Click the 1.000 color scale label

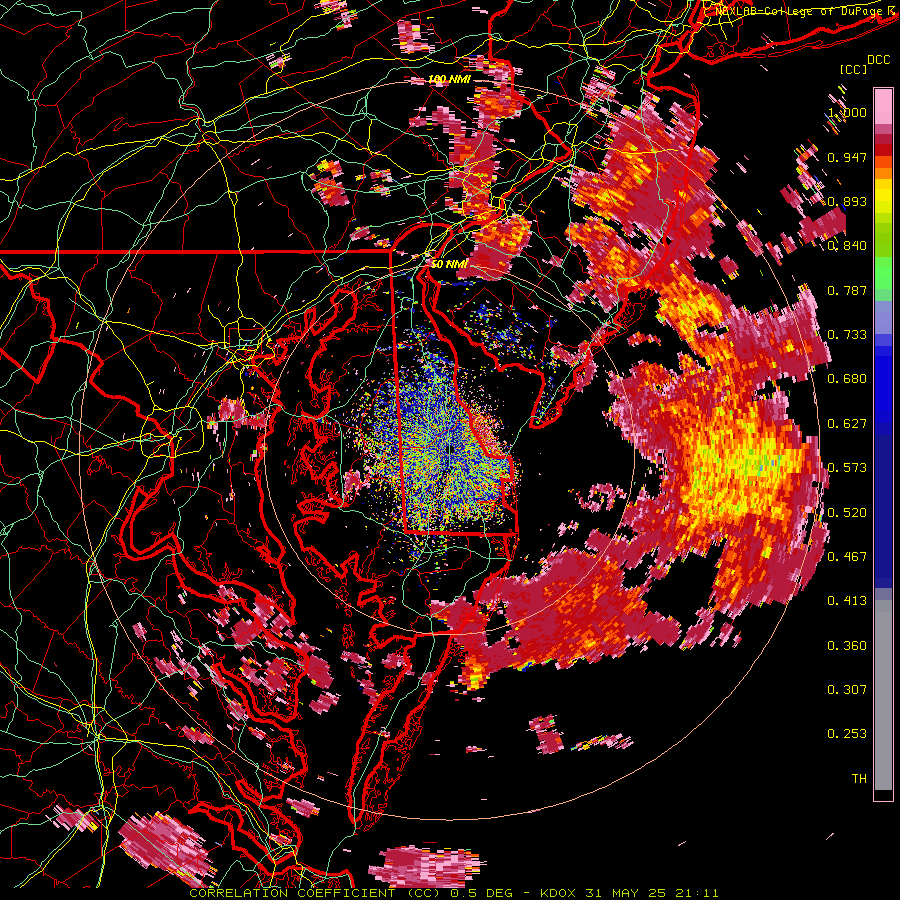[847, 112]
